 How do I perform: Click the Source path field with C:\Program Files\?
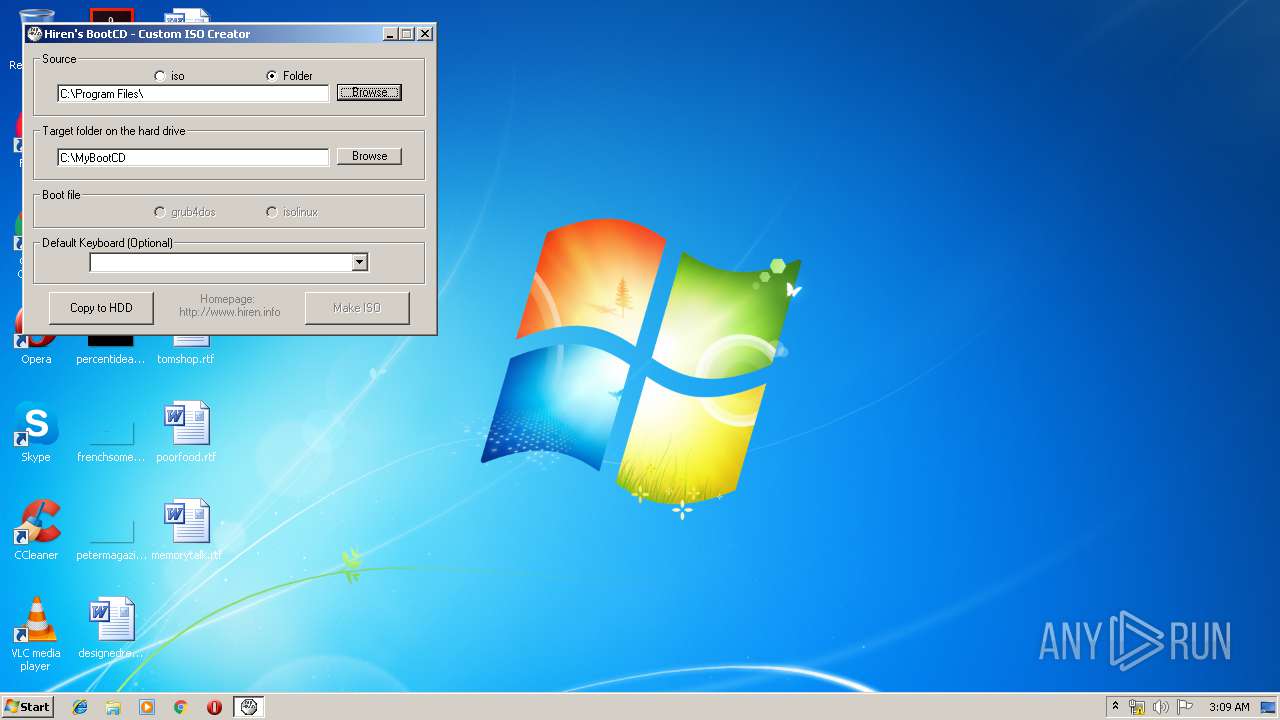pyautogui.click(x=193, y=94)
